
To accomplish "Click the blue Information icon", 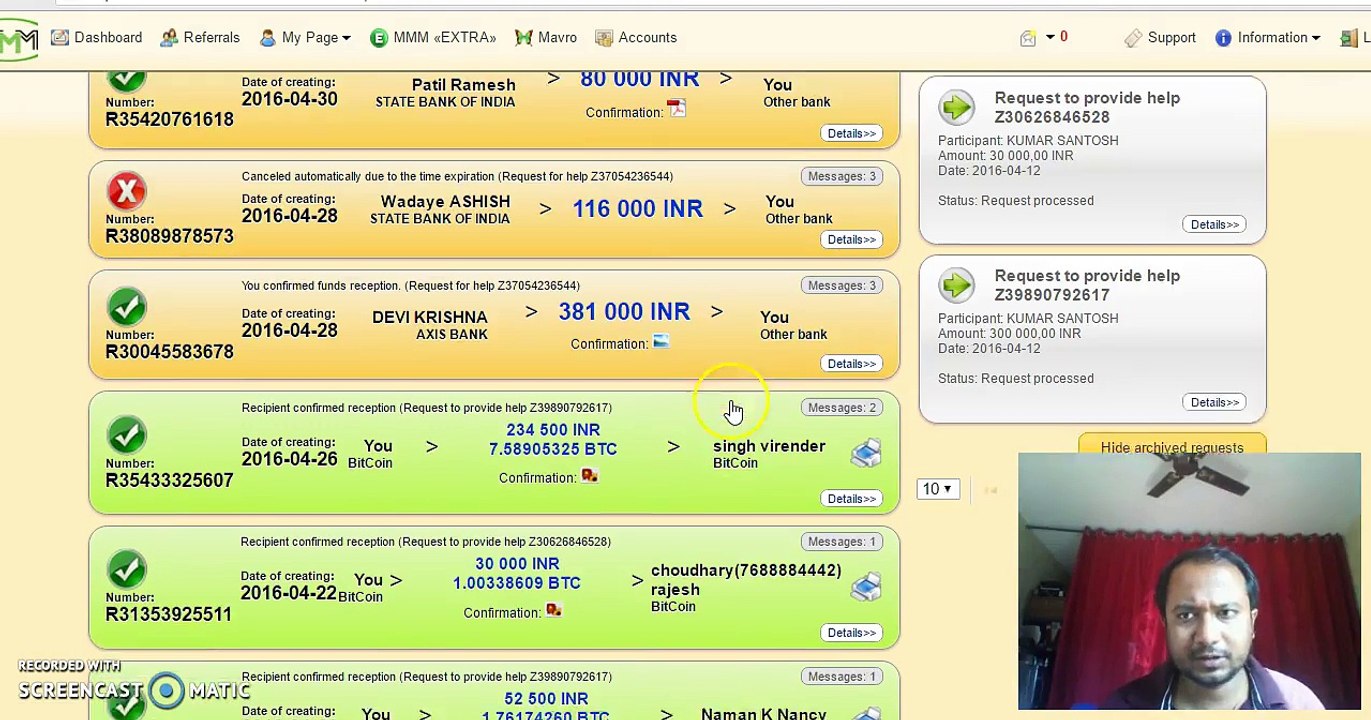I will point(1223,38).
